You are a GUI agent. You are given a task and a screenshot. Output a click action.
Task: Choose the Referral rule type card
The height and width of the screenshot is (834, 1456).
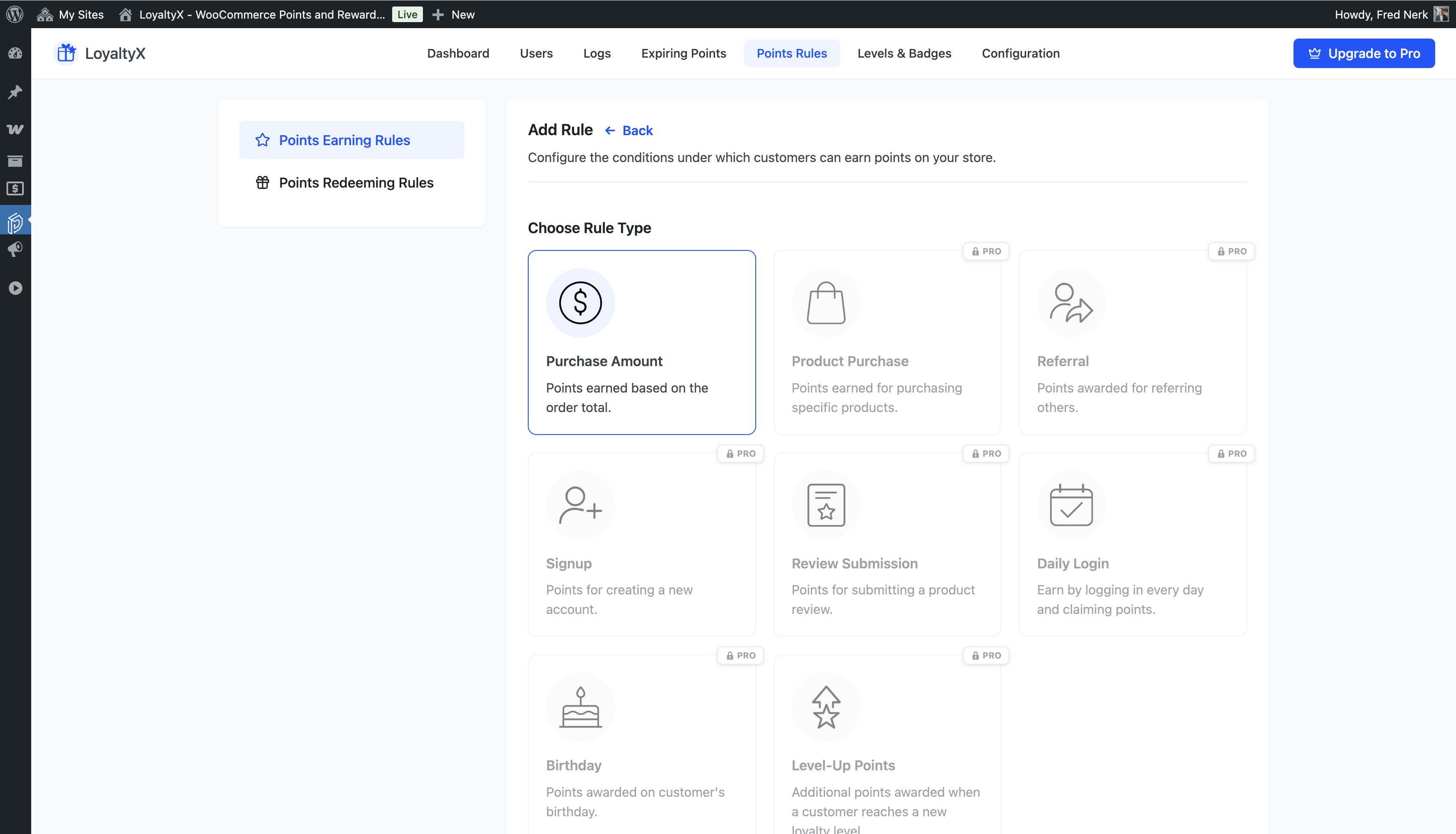pyautogui.click(x=1132, y=342)
